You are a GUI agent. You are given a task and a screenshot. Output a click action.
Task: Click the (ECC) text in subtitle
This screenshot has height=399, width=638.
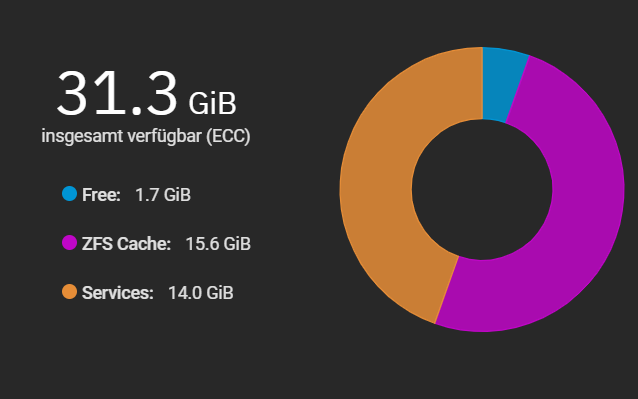click(228, 136)
